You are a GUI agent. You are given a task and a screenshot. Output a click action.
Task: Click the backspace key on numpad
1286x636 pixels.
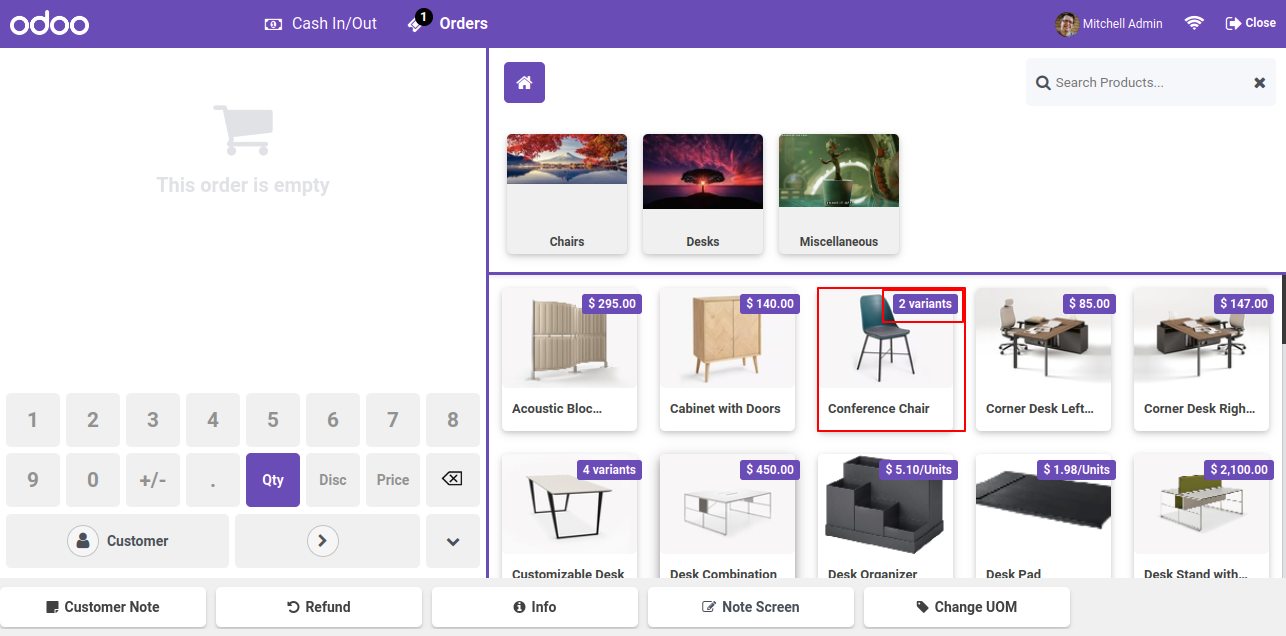coord(453,480)
